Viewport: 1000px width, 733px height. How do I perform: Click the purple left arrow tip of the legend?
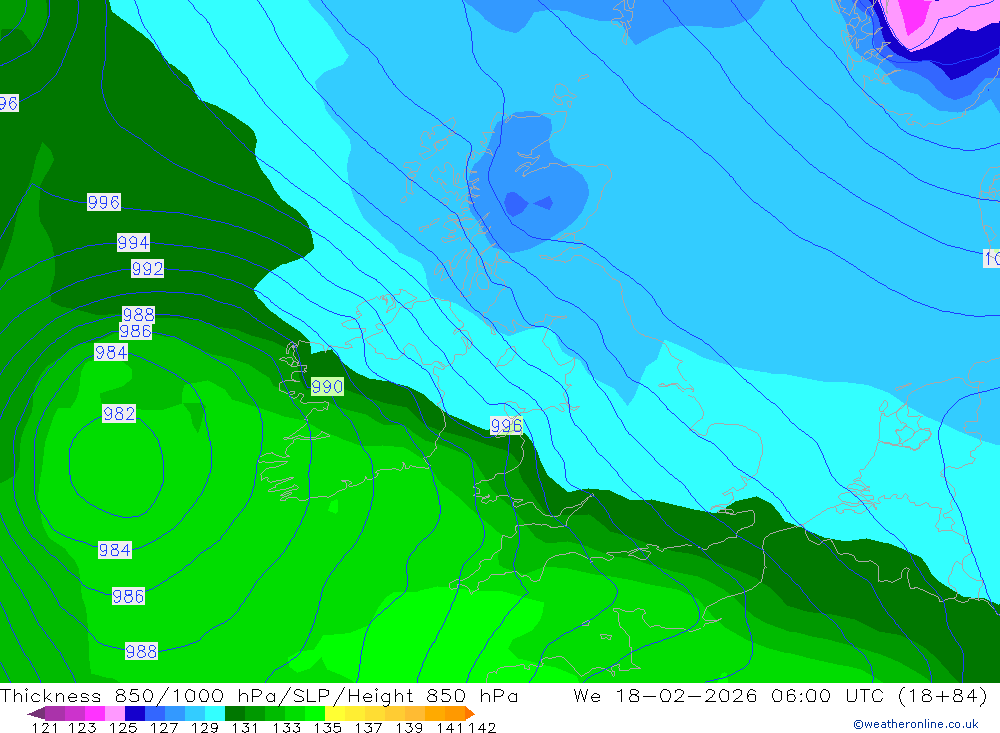pyautogui.click(x=36, y=713)
